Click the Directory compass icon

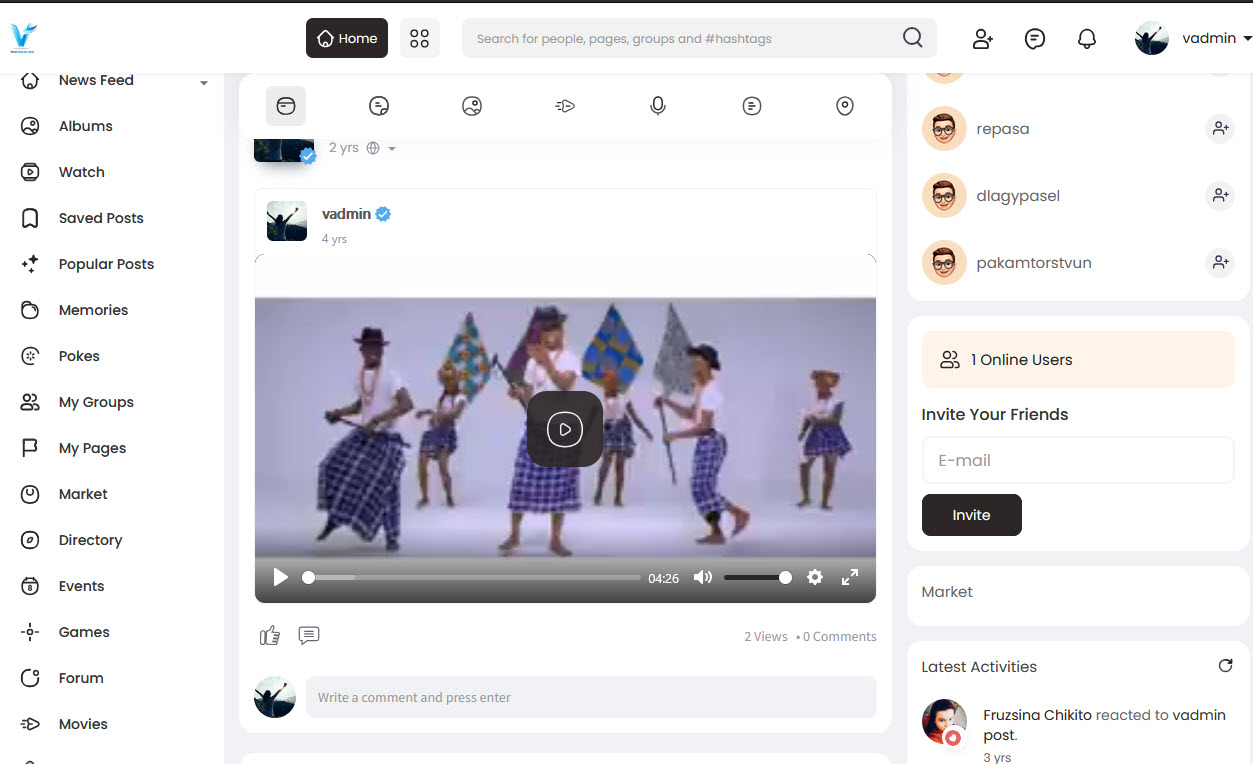point(30,540)
